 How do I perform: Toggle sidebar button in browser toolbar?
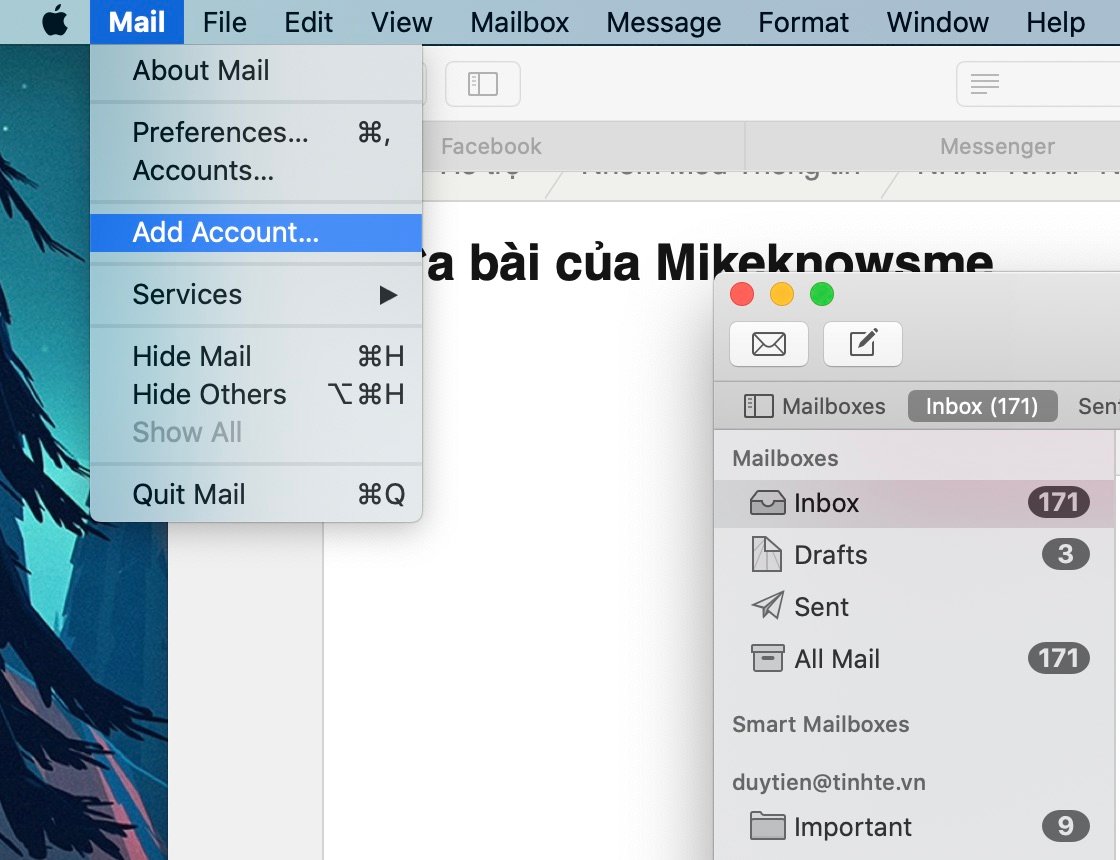click(x=483, y=84)
